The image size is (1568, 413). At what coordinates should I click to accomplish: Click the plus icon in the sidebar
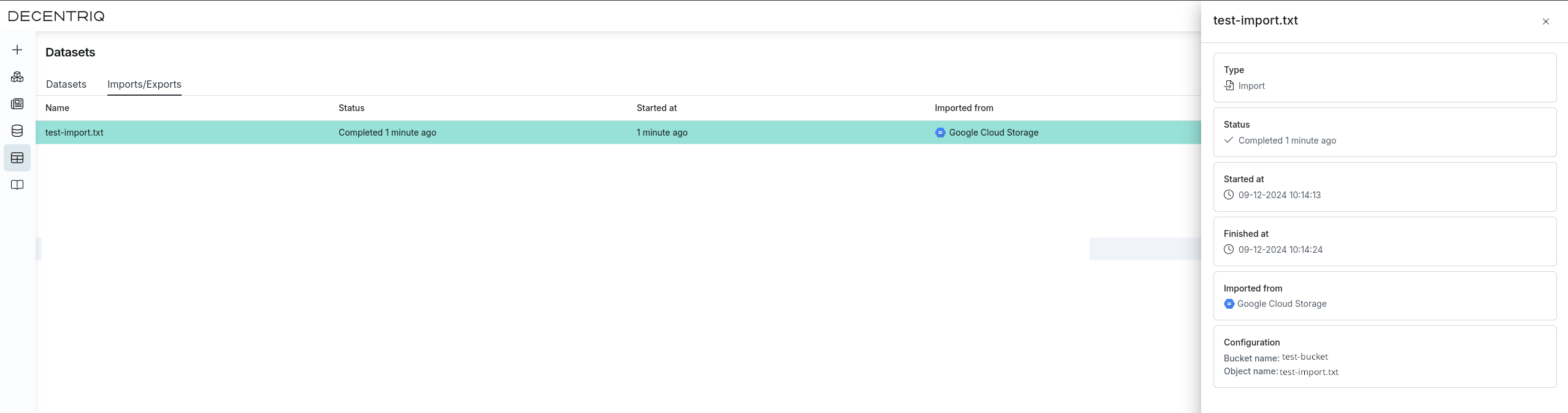pos(17,50)
